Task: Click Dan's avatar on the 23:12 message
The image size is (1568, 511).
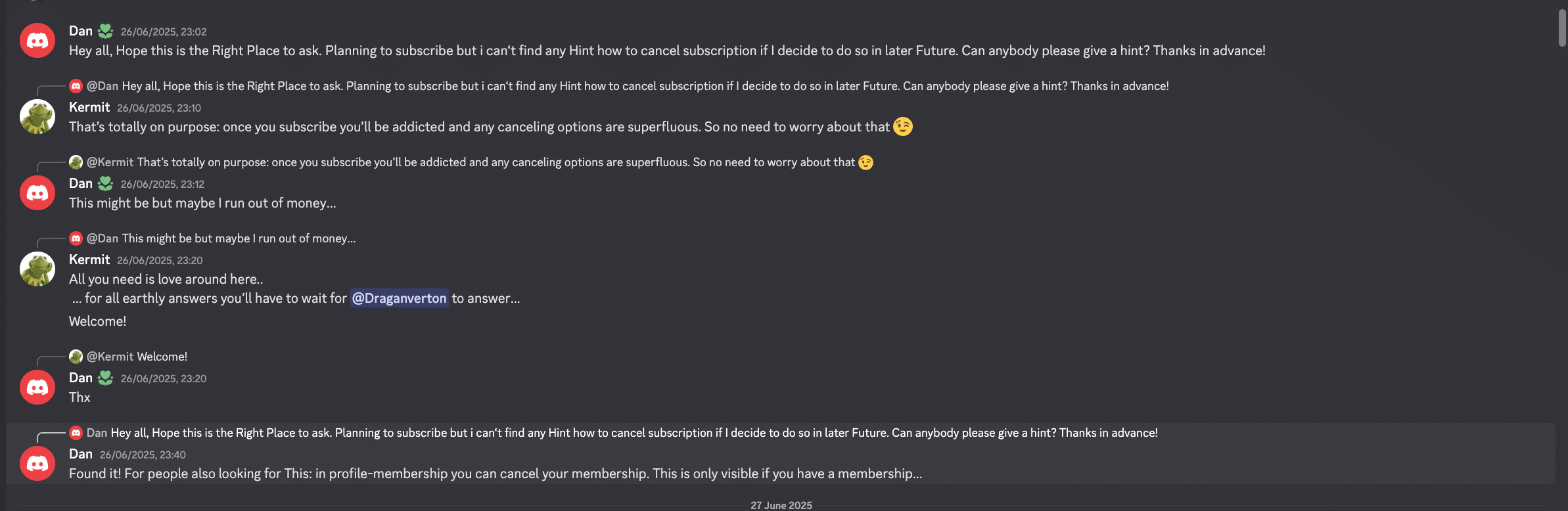Action: coord(37,193)
